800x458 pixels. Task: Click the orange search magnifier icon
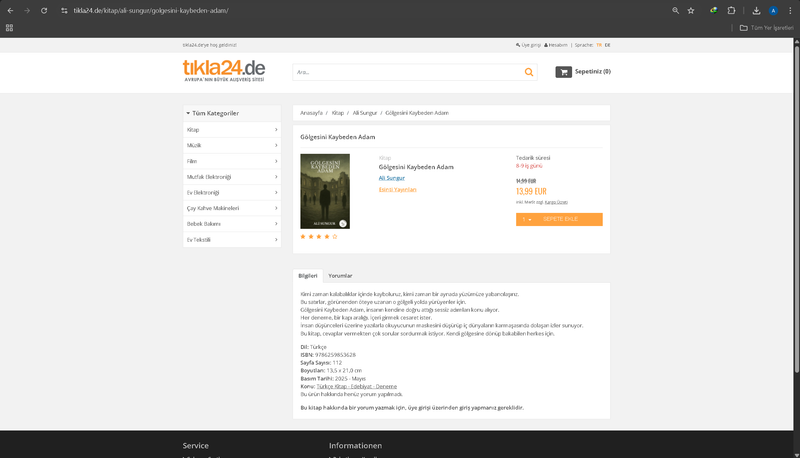pyautogui.click(x=529, y=72)
